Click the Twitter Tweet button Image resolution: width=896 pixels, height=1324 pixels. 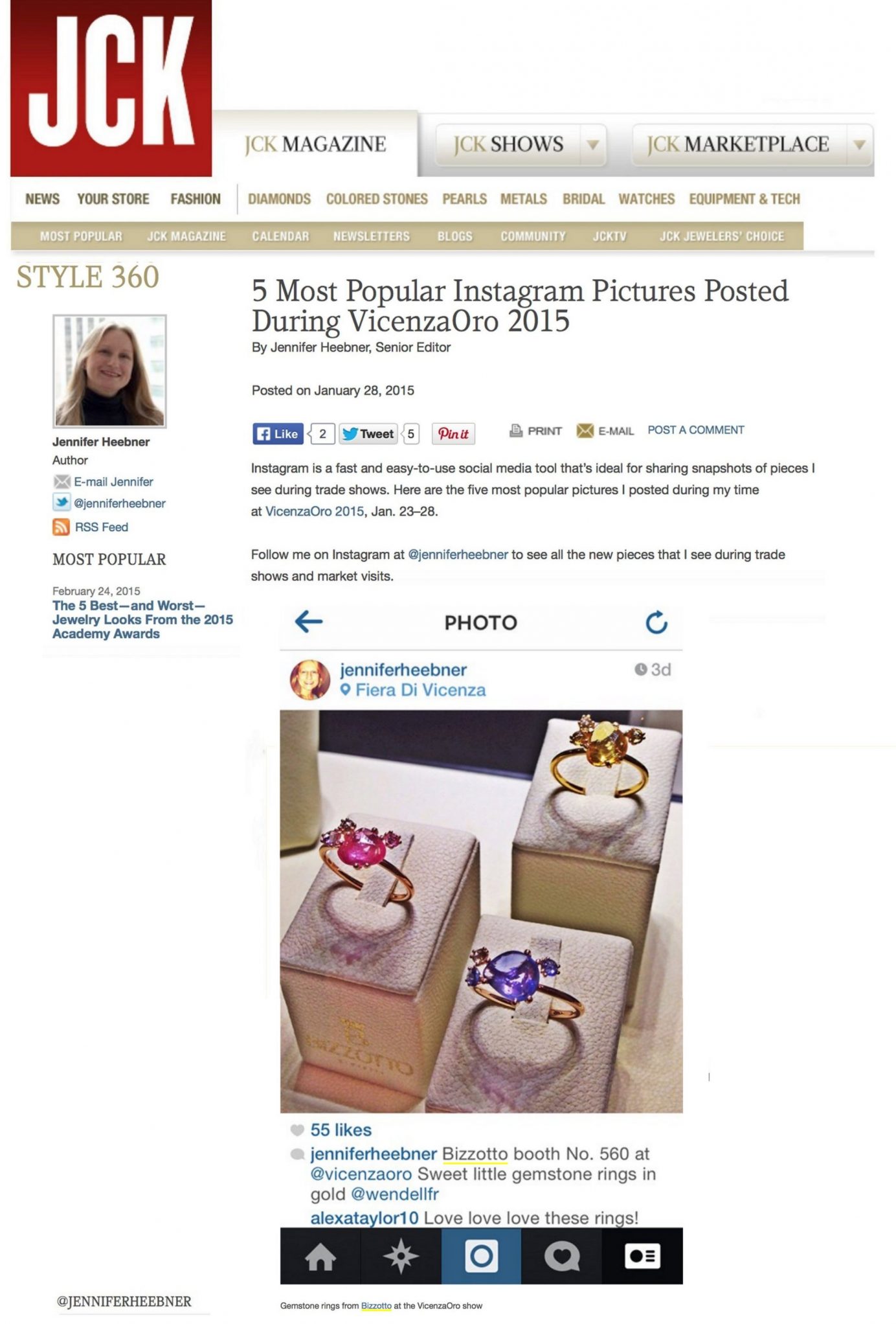point(368,433)
